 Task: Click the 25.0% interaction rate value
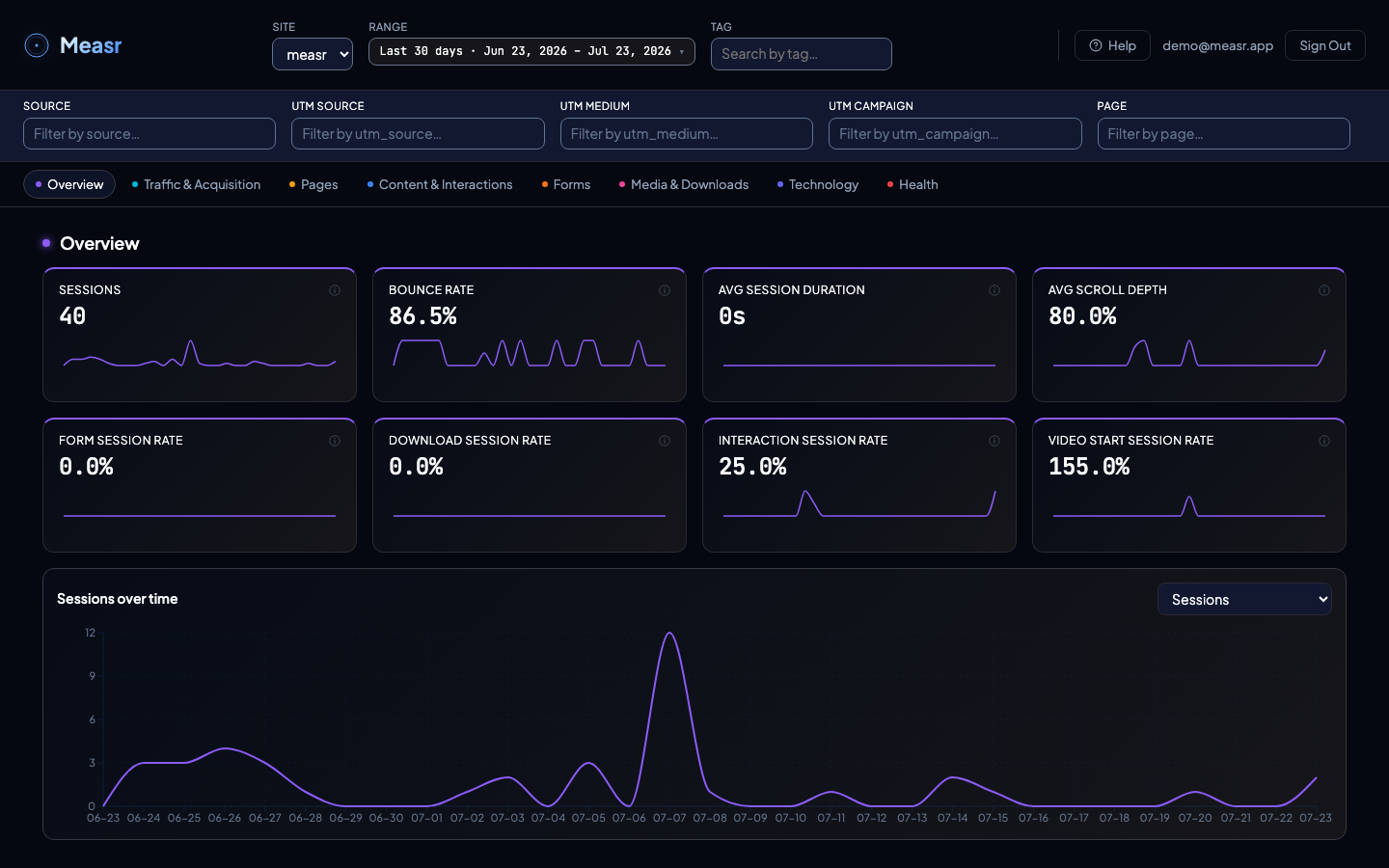tap(752, 467)
